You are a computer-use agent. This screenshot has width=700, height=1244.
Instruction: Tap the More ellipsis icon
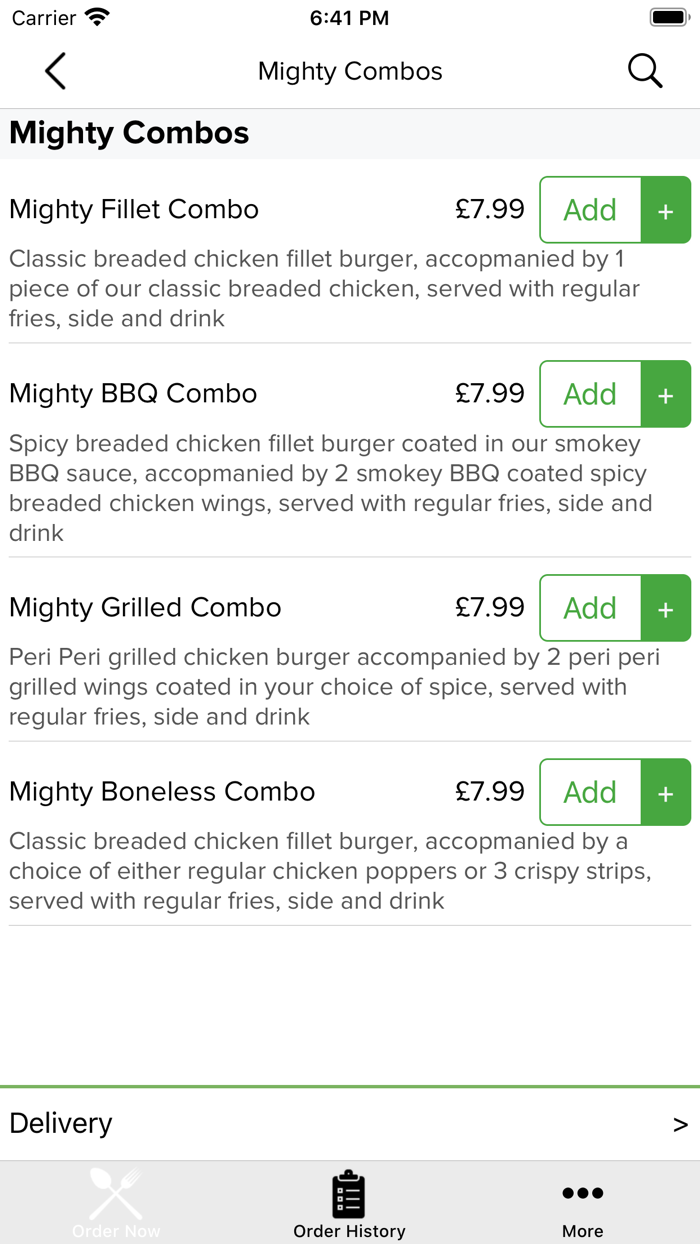tap(582, 1192)
